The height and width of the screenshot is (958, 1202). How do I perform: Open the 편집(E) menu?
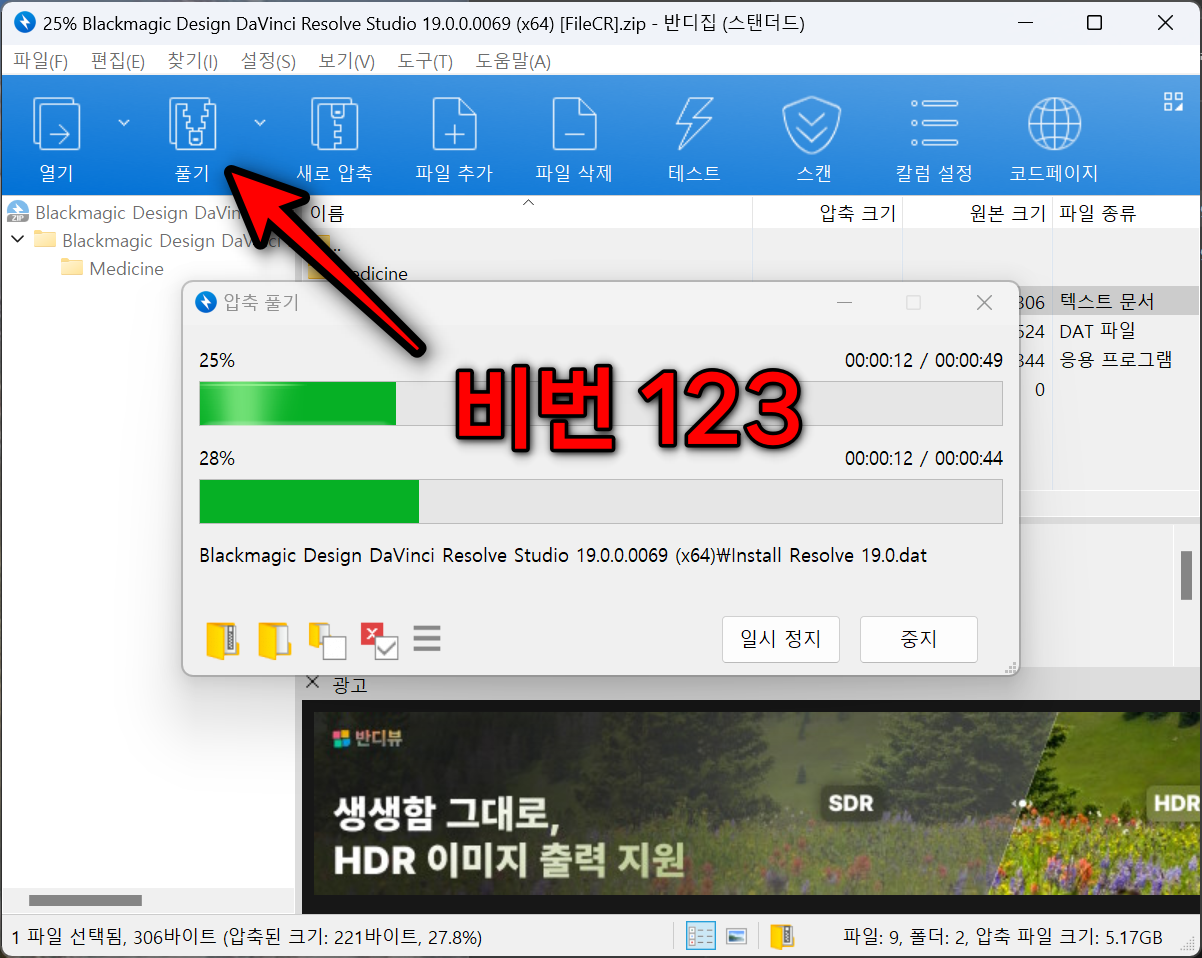click(118, 61)
